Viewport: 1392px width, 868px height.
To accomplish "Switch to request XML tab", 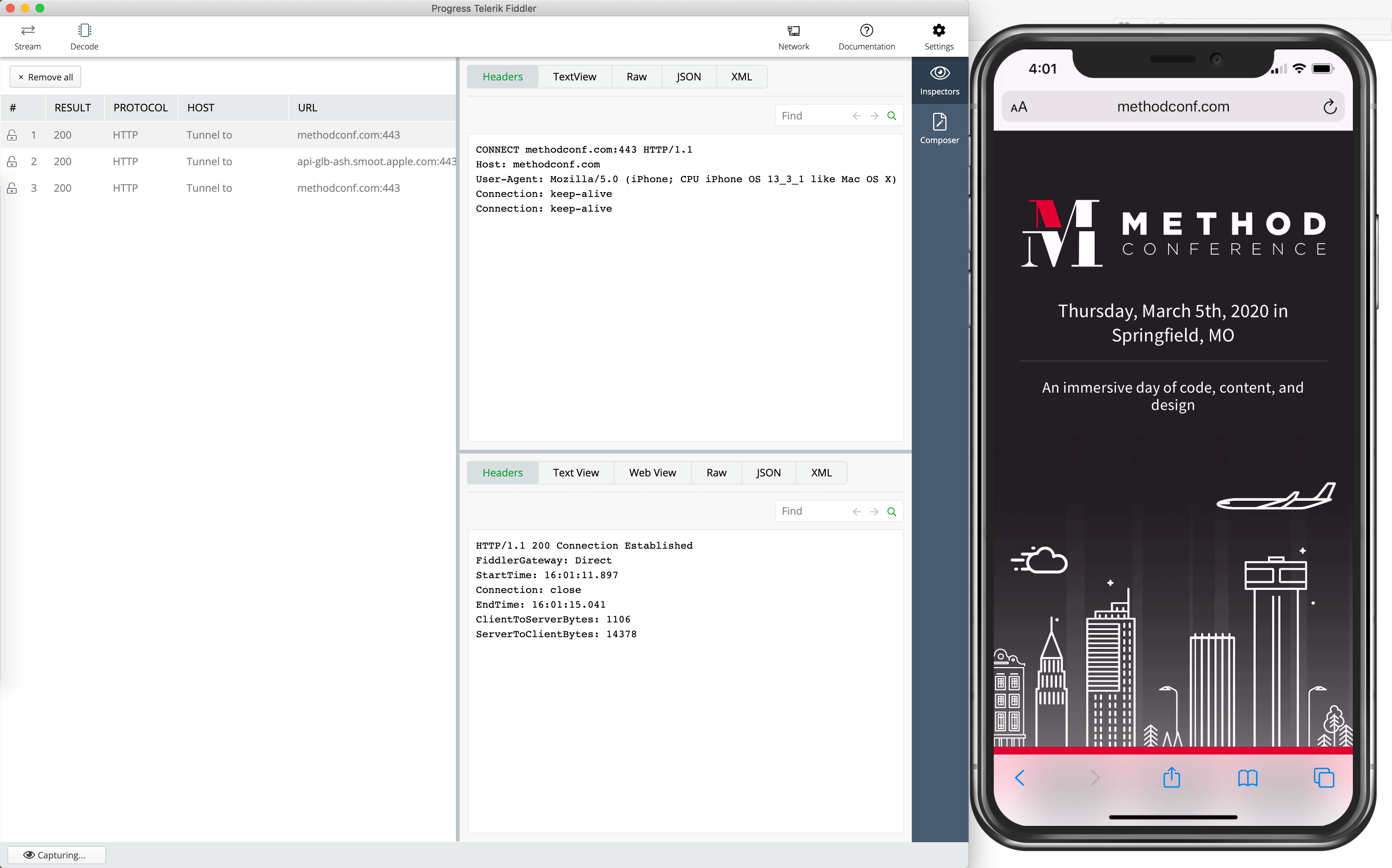I will coord(742,77).
